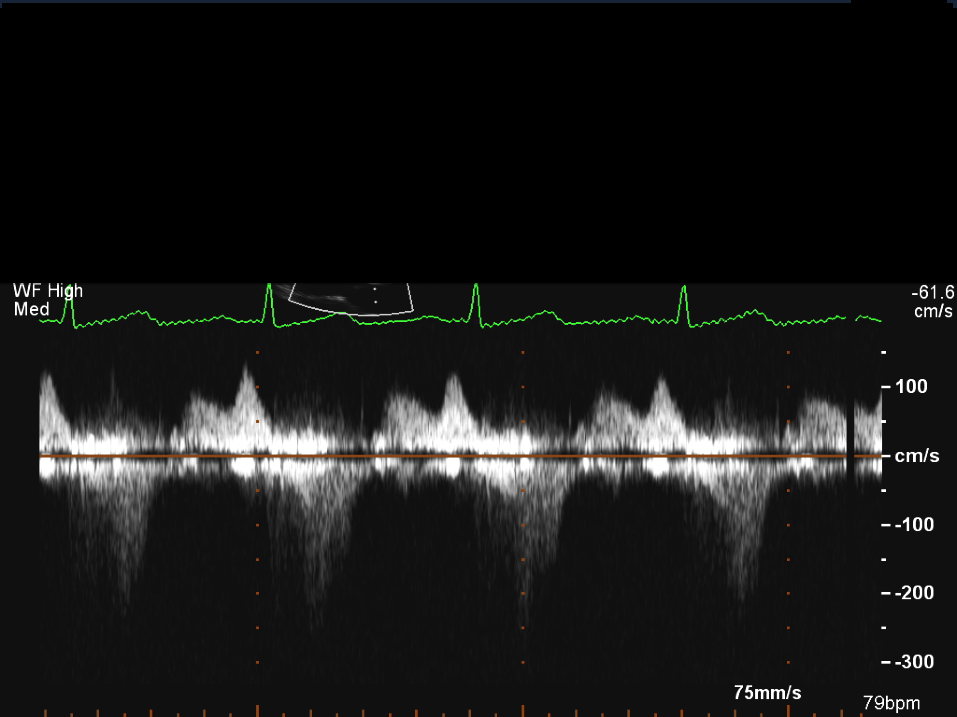Select the 75mm/s sweep speed label

click(x=767, y=693)
